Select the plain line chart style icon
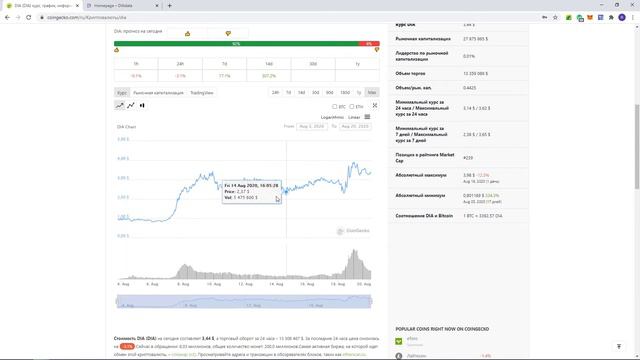Viewport: 640px width, 360px height. click(131, 105)
